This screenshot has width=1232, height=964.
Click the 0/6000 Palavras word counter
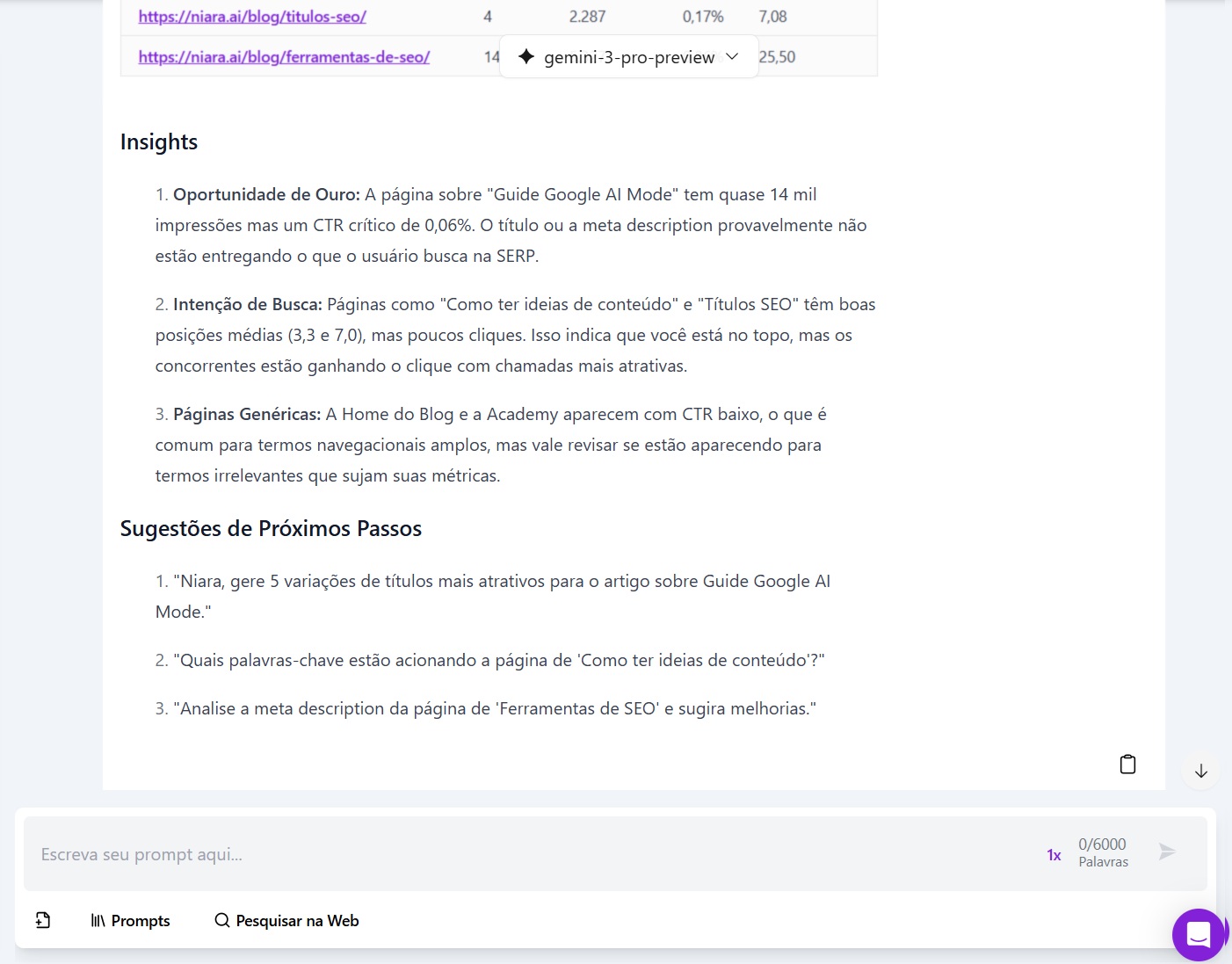(1103, 852)
